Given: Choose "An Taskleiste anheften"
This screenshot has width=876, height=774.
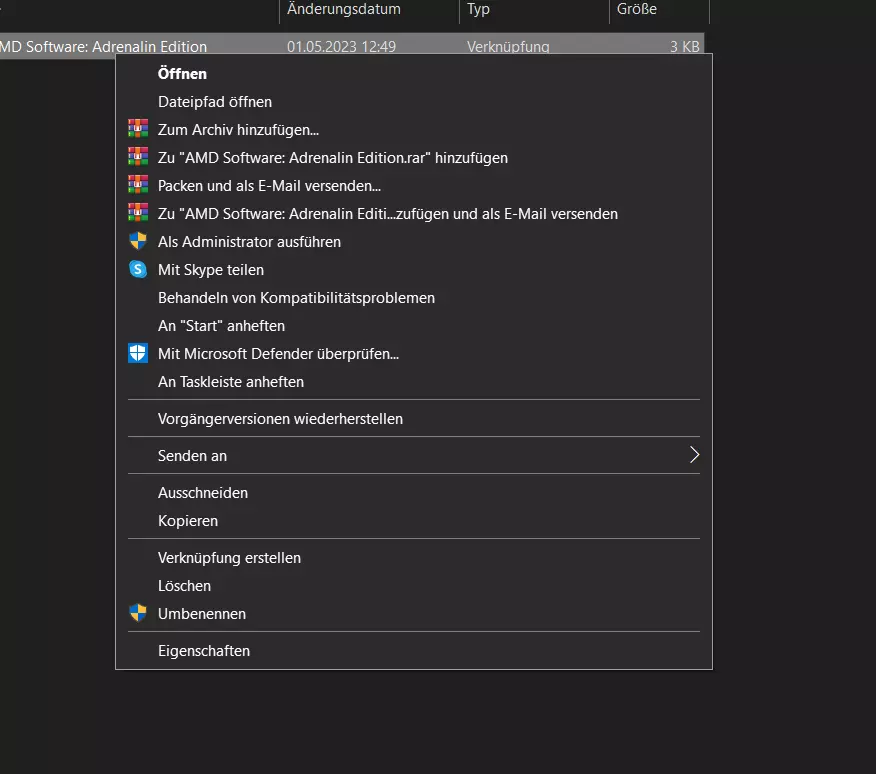Looking at the screenshot, I should pyautogui.click(x=414, y=381).
